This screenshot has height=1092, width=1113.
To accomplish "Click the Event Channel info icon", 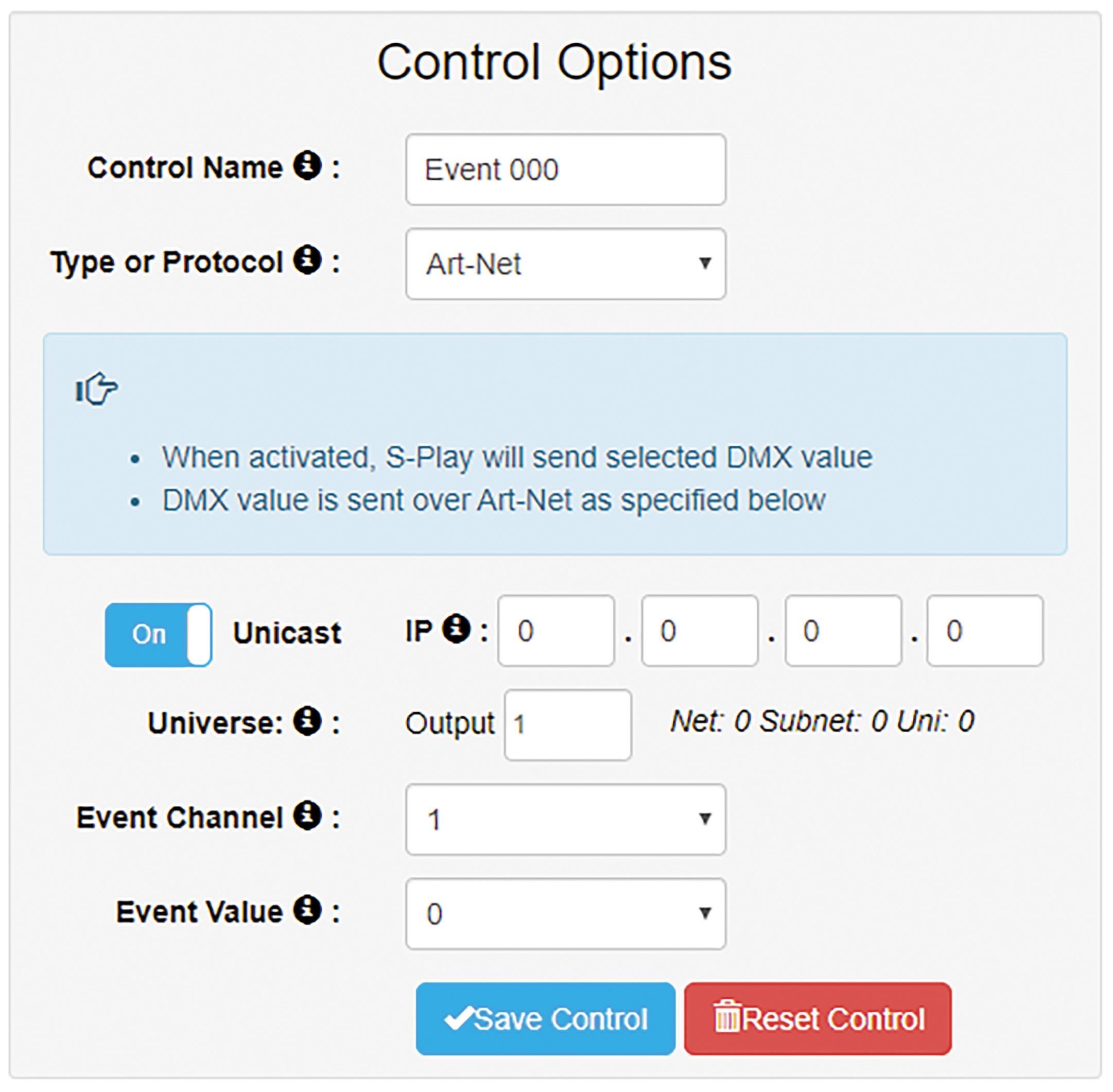I will (x=307, y=816).
